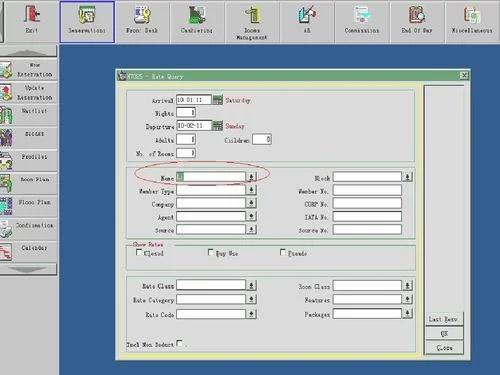500x375 pixels.
Task: Select Update Reservation in the sidebar
Action: (28, 93)
